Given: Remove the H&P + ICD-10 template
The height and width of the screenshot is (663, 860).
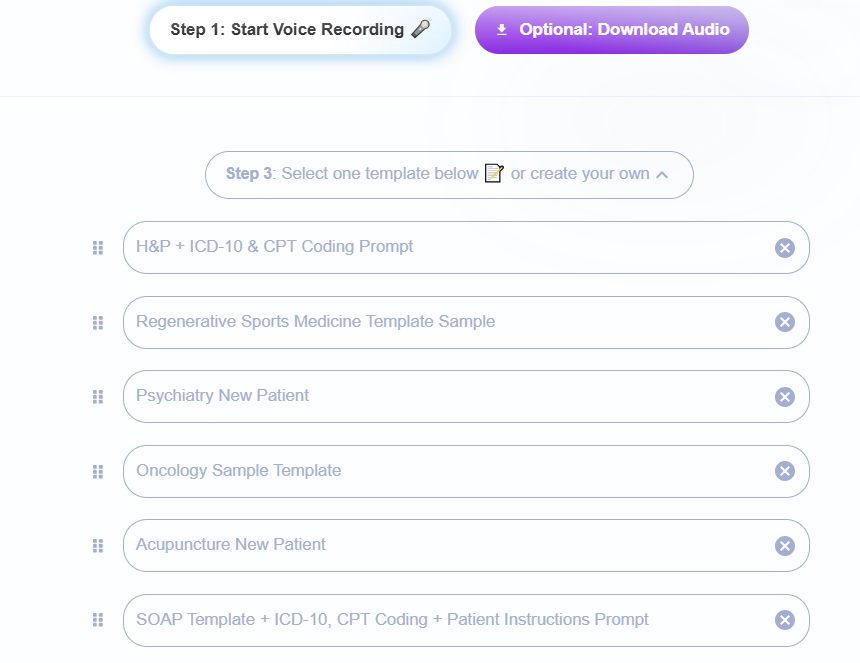Looking at the screenshot, I should [785, 248].
